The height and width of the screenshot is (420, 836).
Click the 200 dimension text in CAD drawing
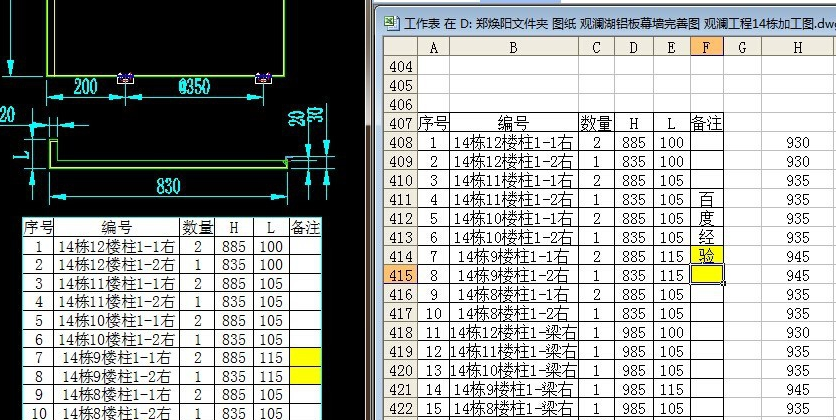[x=85, y=87]
